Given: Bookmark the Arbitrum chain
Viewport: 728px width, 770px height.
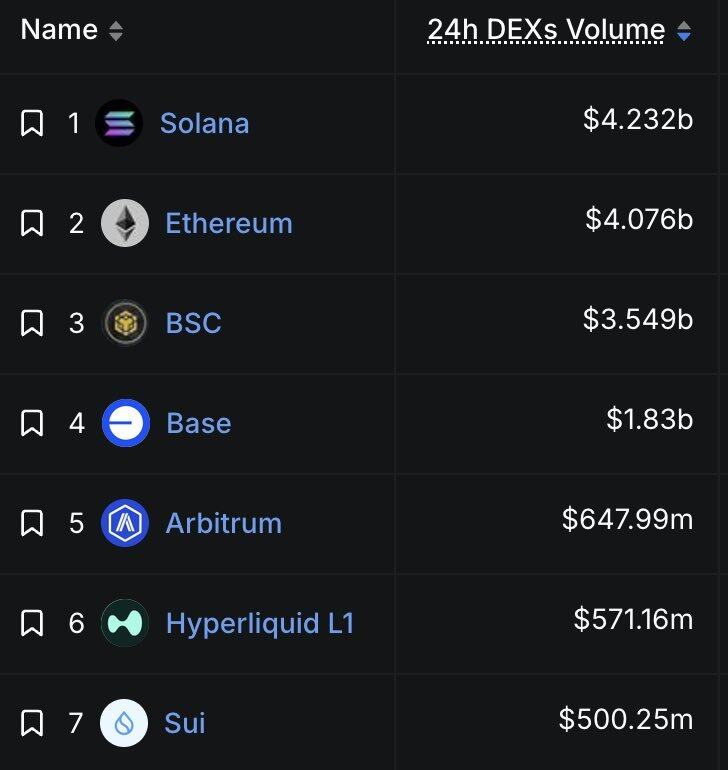Looking at the screenshot, I should tap(32, 523).
